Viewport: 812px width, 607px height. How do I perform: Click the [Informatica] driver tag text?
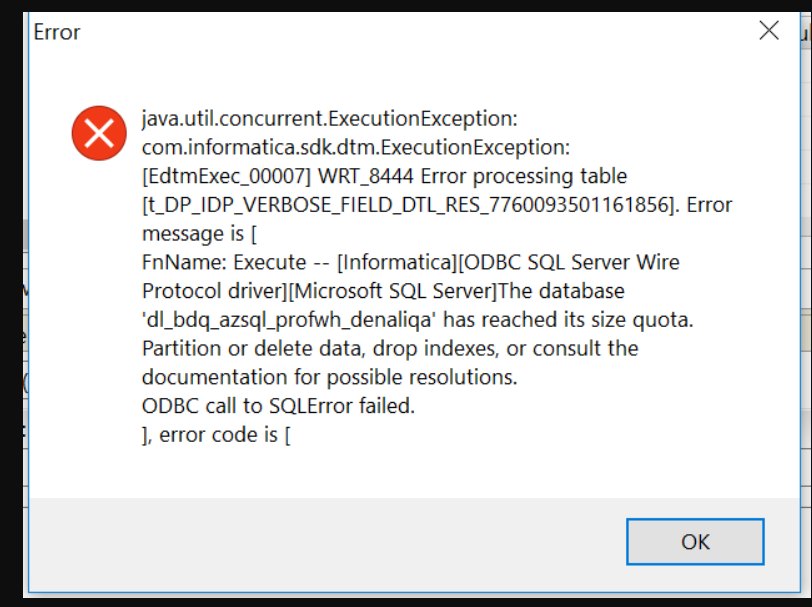pyautogui.click(x=397, y=263)
